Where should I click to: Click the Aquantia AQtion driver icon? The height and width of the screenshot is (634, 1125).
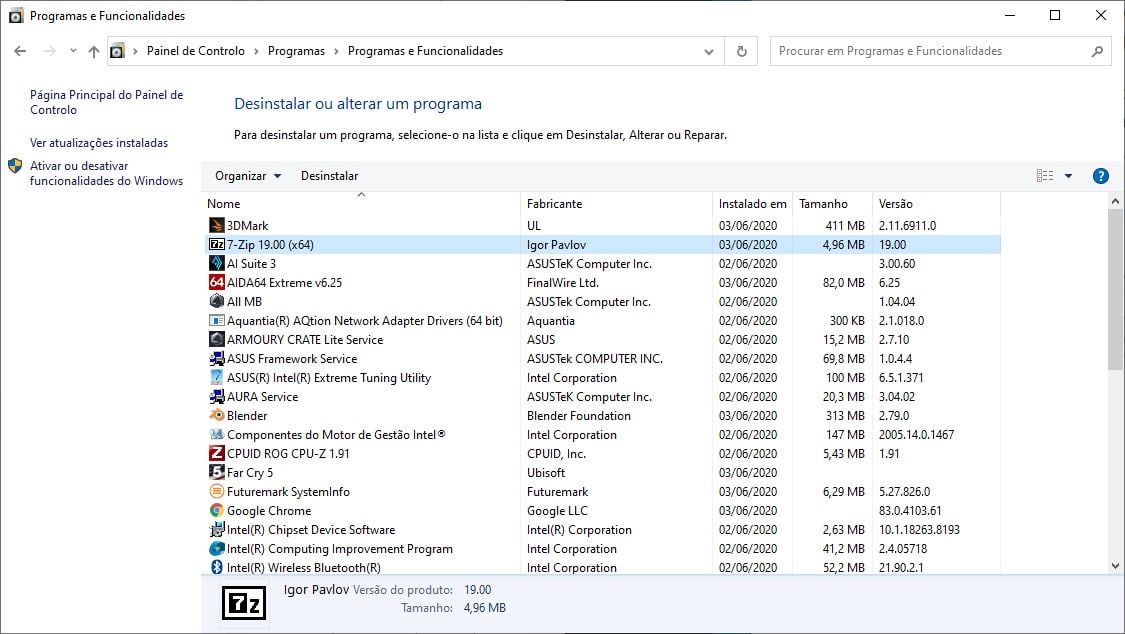click(216, 321)
